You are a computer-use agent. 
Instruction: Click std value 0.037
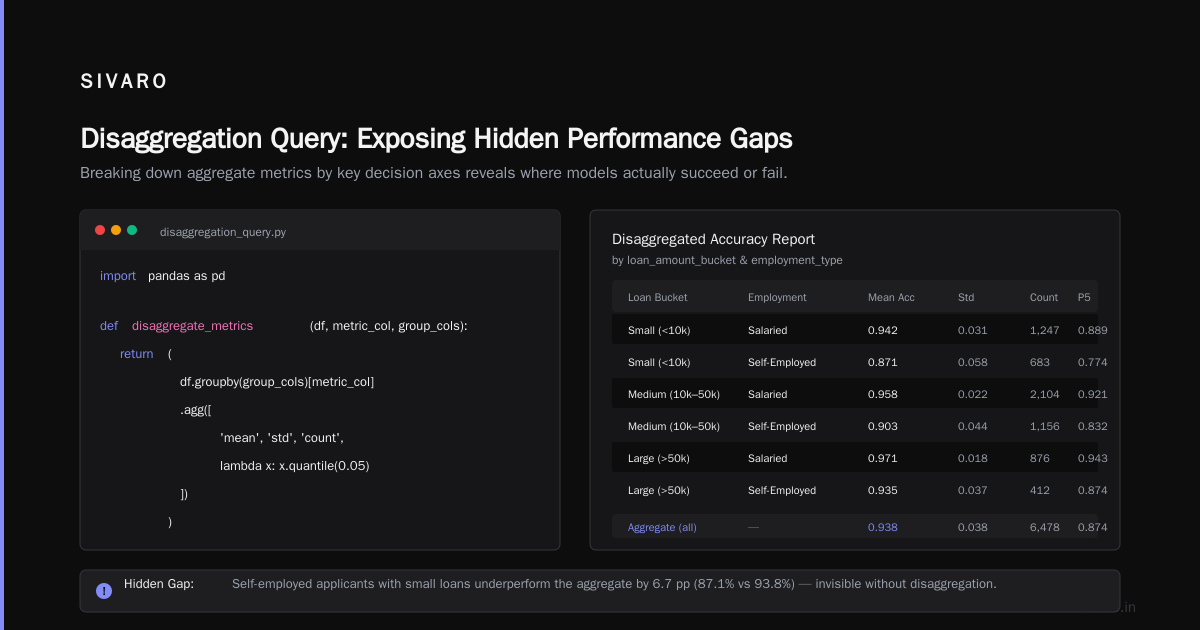click(973, 490)
